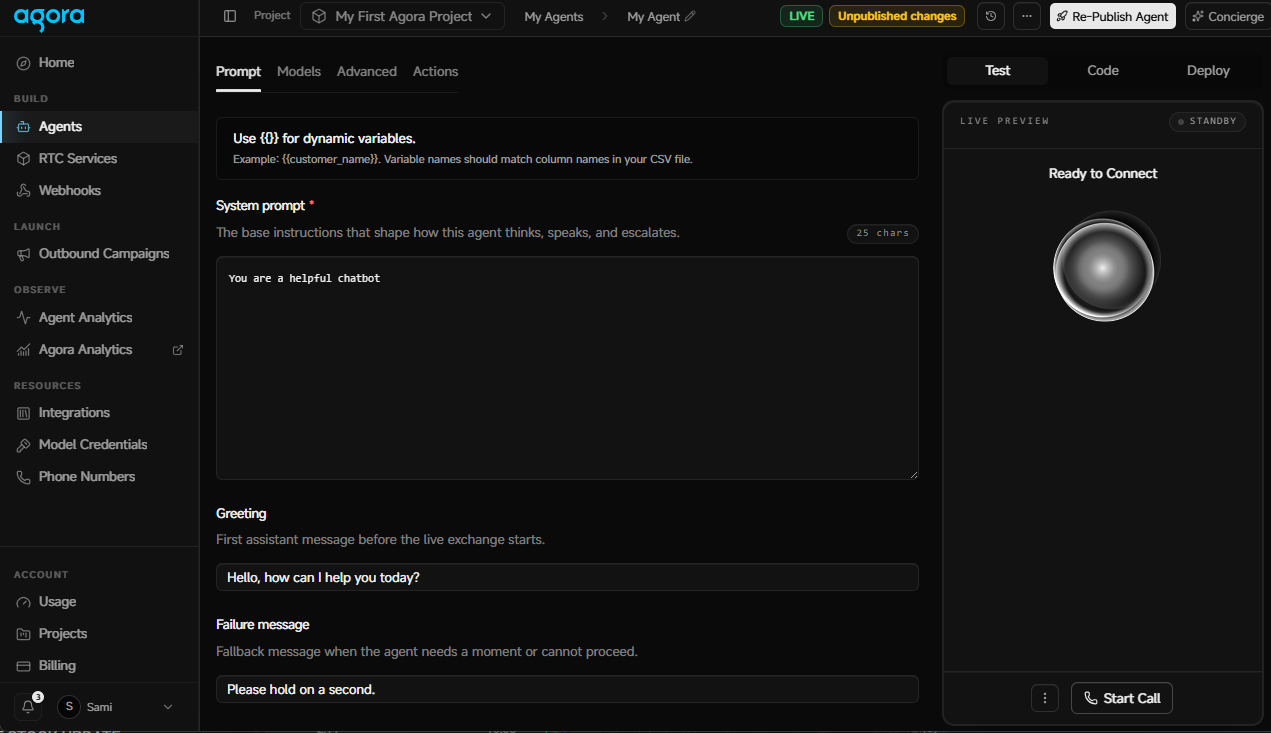Open RTC Services
The width and height of the screenshot is (1271, 733).
(78, 158)
